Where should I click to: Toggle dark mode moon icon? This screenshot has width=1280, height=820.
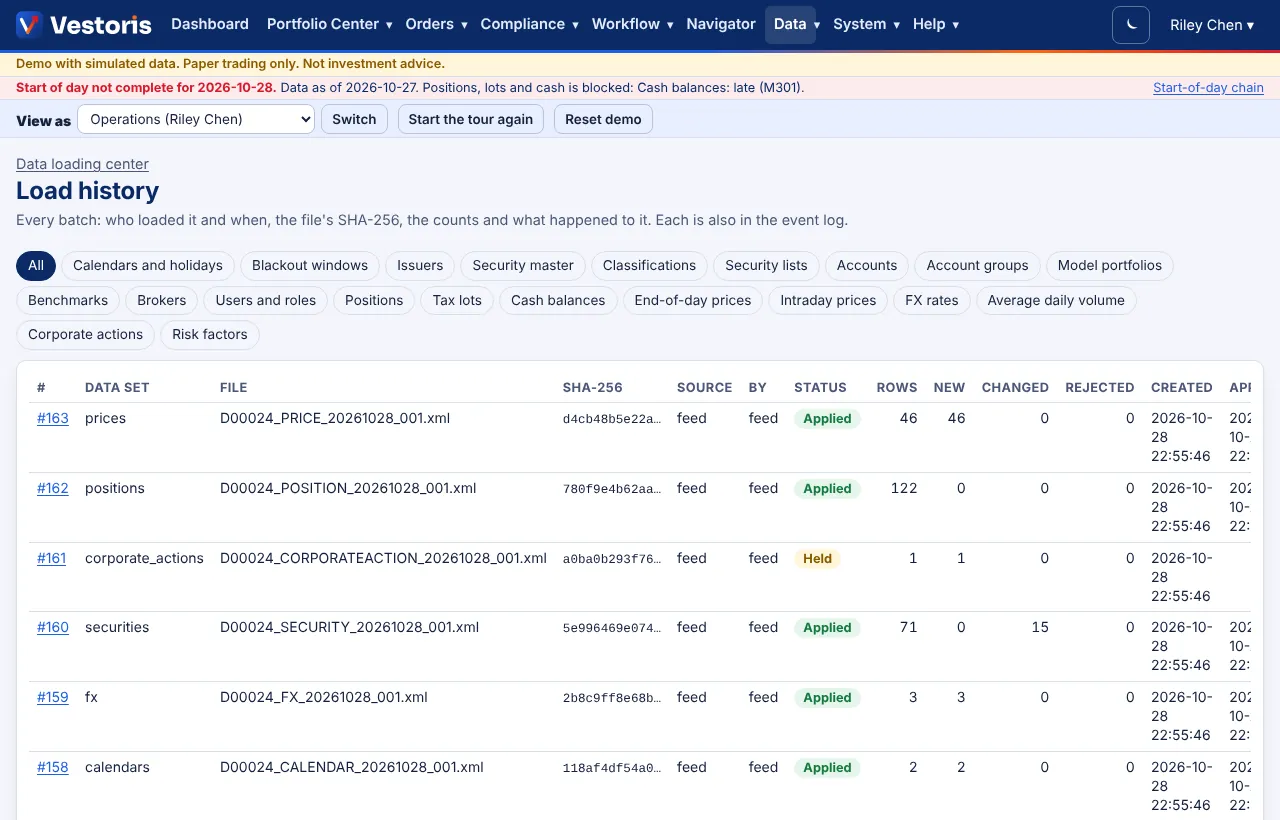(1131, 25)
